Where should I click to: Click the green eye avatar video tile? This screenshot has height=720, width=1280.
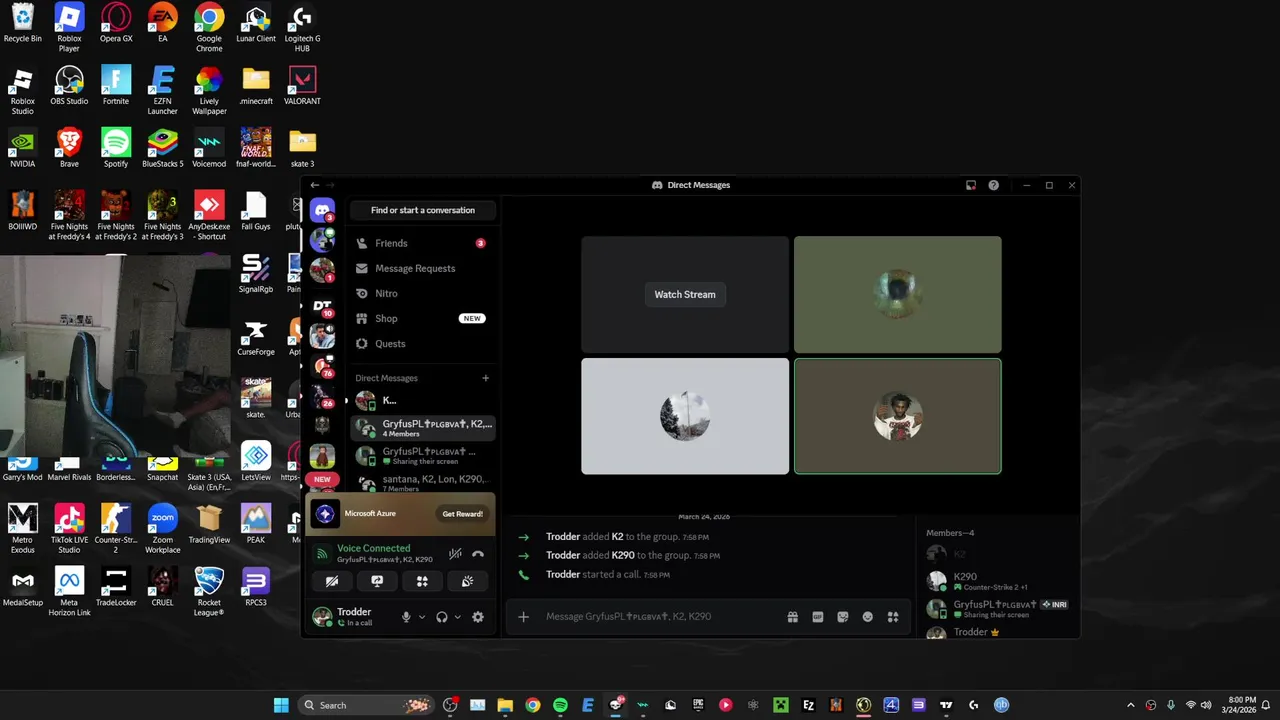click(x=897, y=294)
